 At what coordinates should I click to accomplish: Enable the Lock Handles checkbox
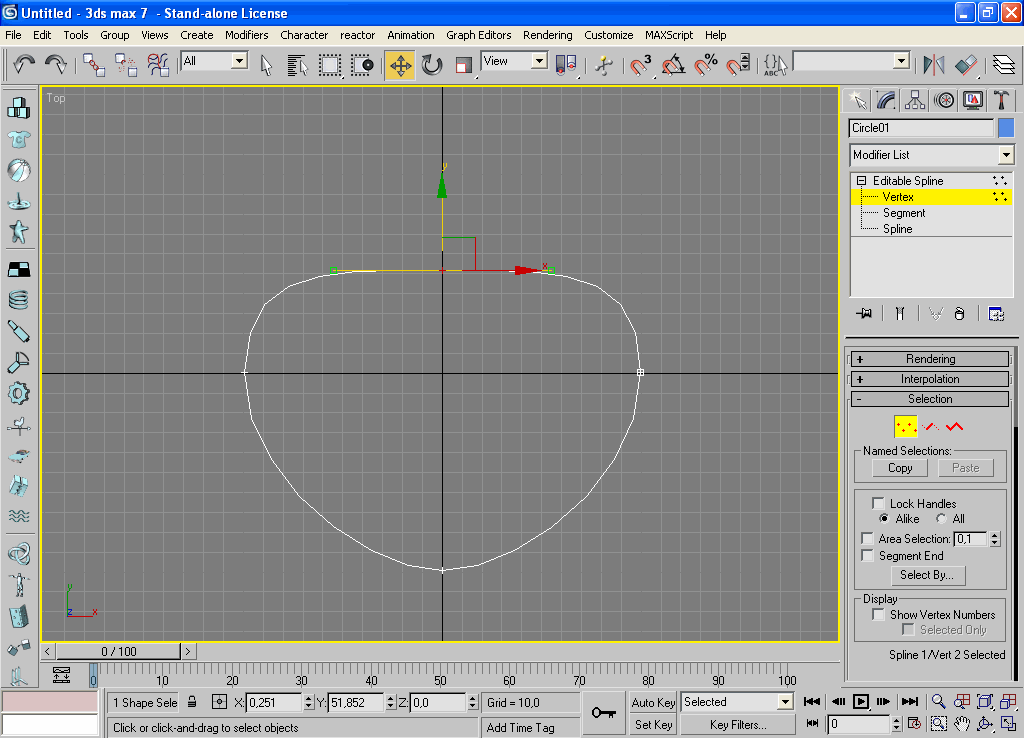click(x=879, y=504)
